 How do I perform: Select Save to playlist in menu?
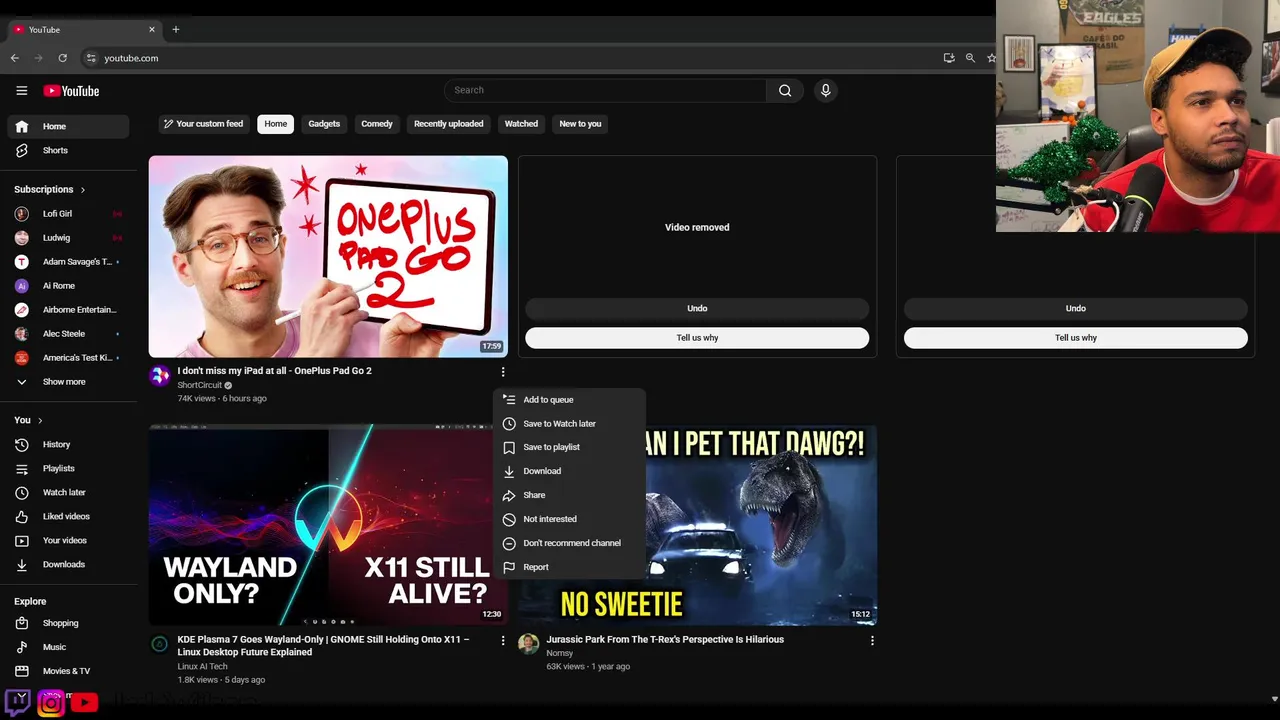(569, 447)
